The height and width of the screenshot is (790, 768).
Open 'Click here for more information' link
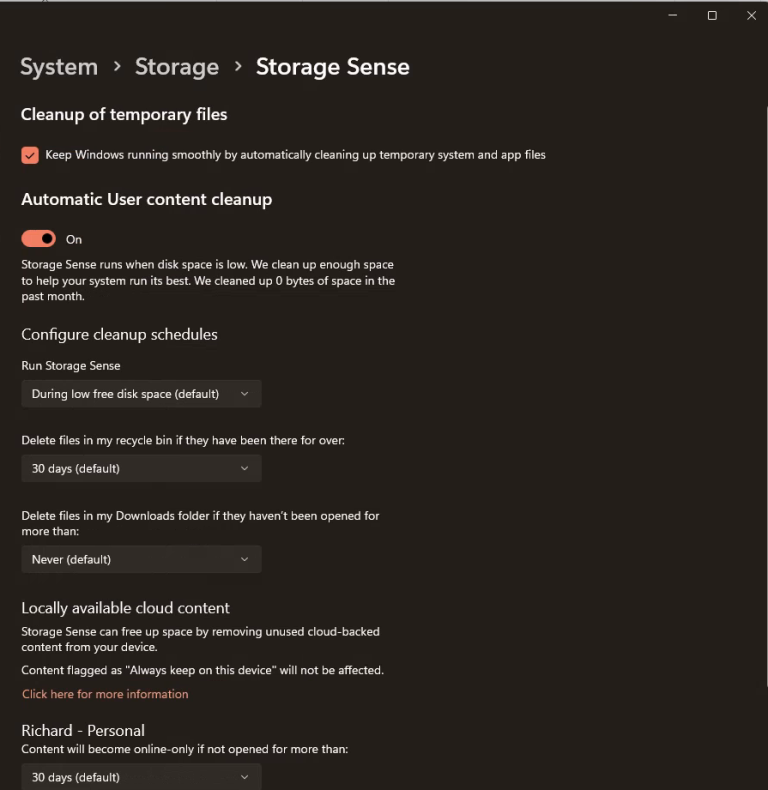pos(105,694)
